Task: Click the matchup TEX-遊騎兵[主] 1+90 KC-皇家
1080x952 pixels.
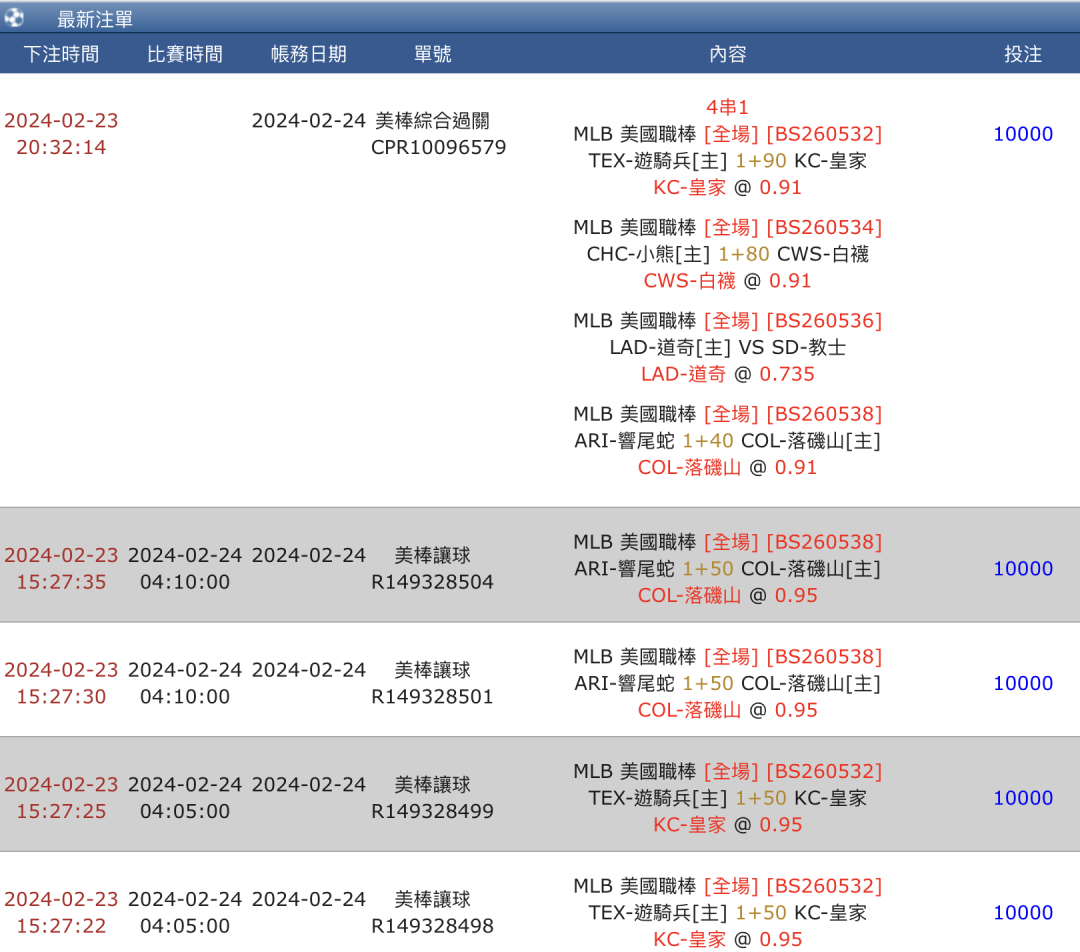Action: tap(727, 161)
